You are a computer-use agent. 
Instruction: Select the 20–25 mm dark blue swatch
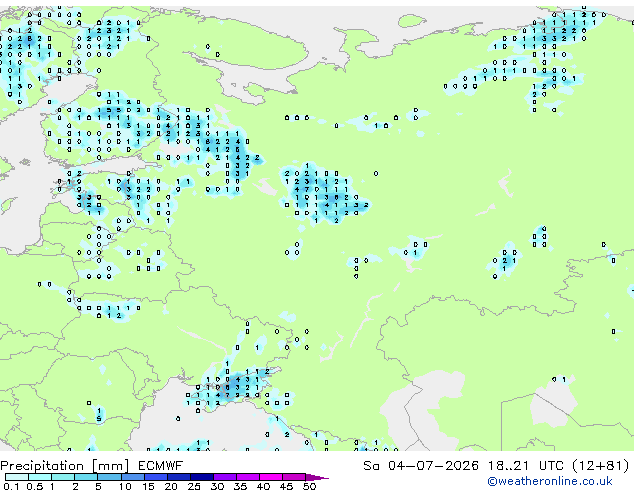tap(178, 477)
